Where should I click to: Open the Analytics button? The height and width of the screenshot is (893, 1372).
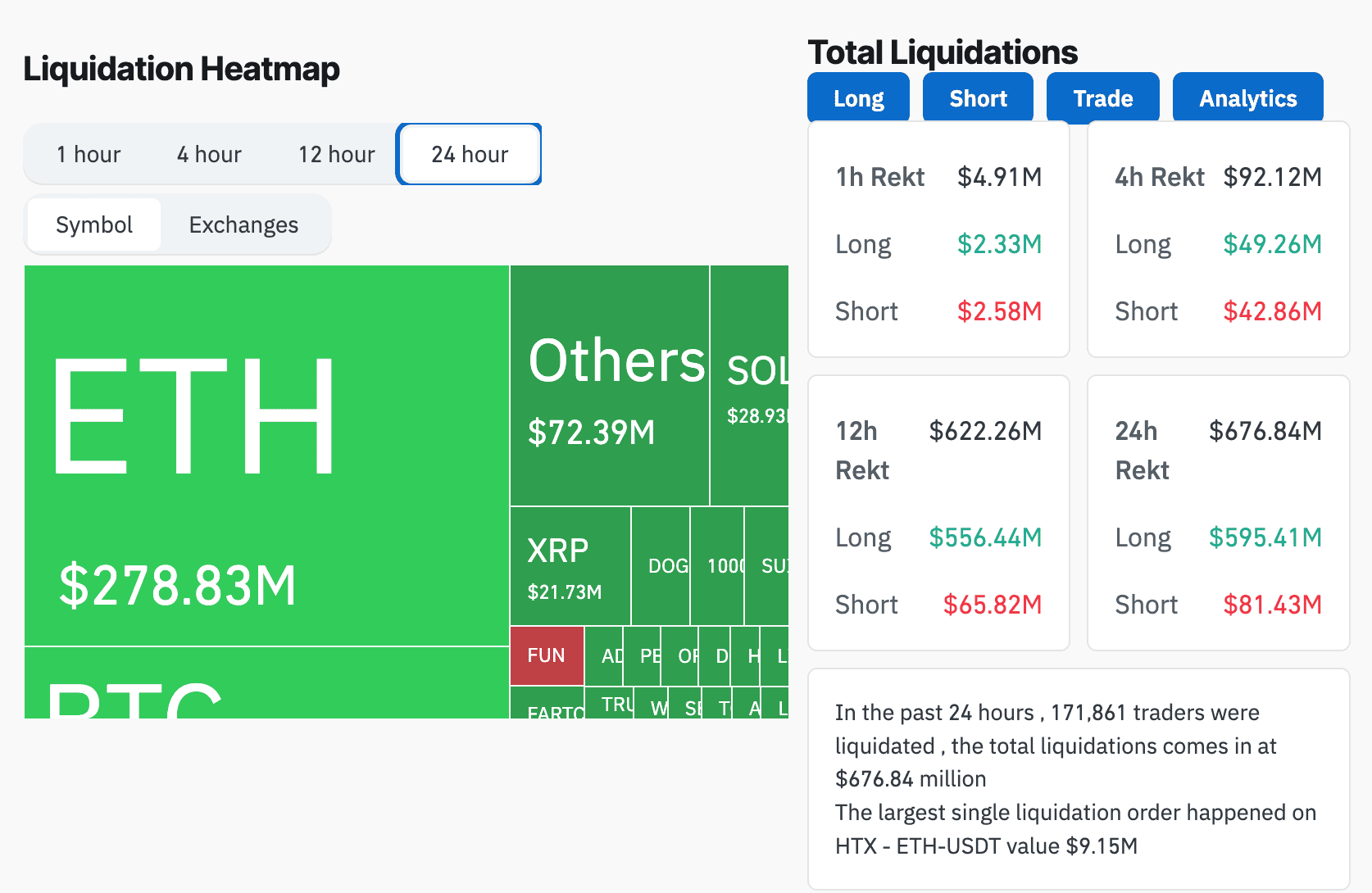tap(1247, 98)
